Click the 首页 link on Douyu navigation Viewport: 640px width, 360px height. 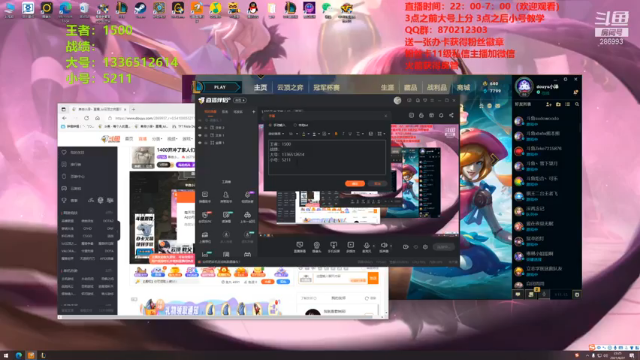[129, 139]
